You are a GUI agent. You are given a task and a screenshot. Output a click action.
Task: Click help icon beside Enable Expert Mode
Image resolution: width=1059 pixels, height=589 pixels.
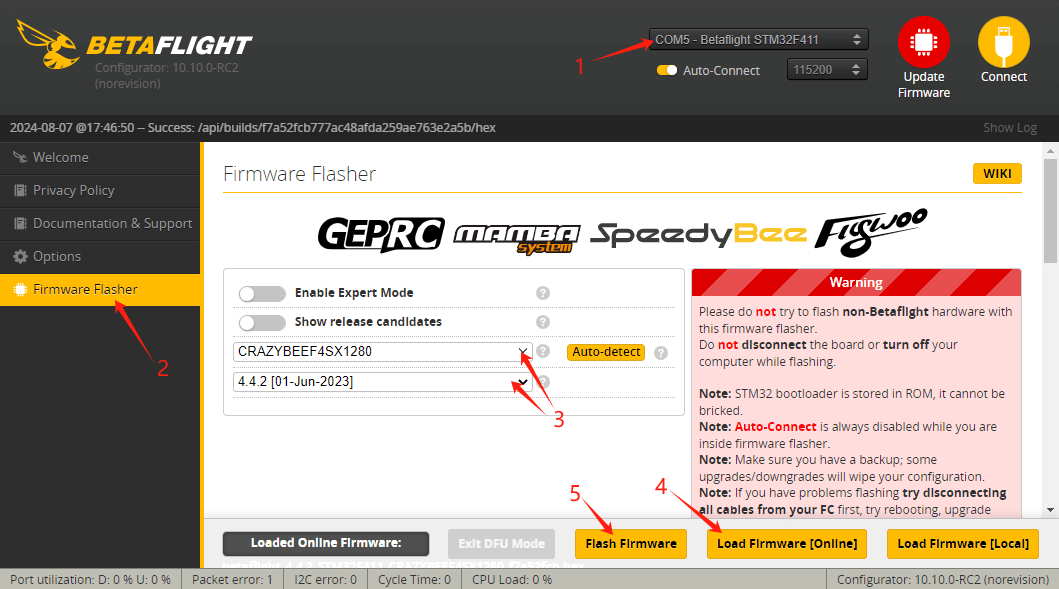543,293
